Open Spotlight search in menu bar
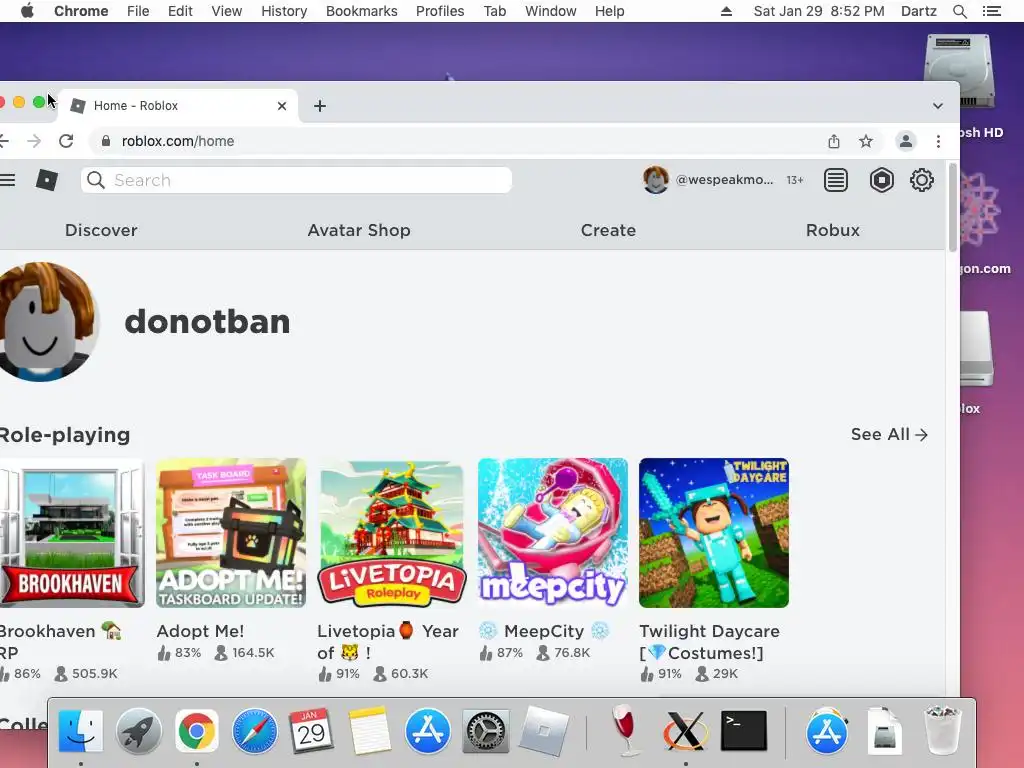 [x=959, y=11]
